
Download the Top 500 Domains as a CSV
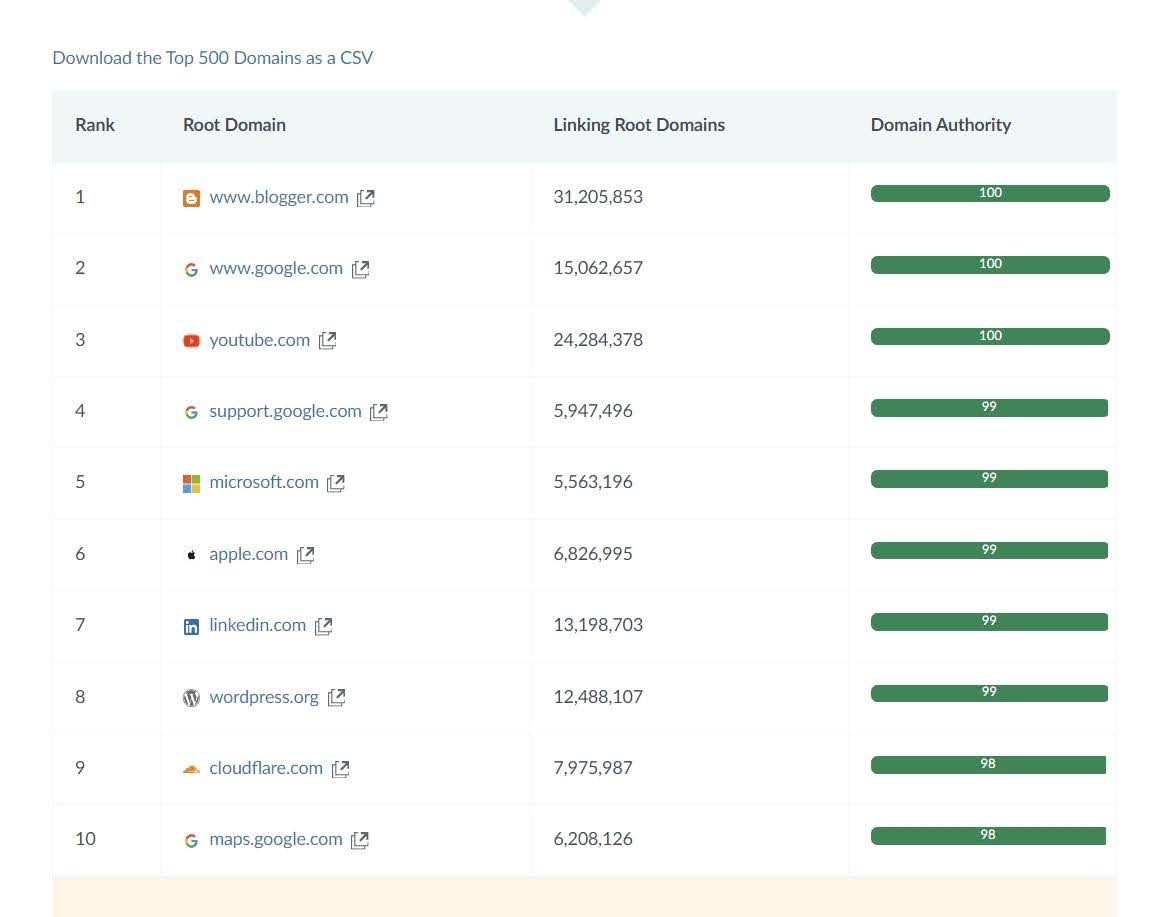(213, 58)
